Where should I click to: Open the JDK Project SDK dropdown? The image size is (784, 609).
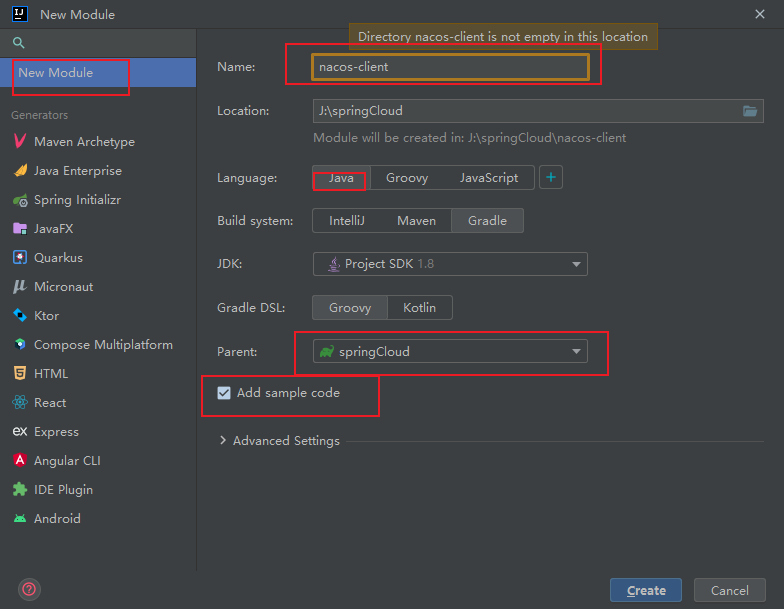click(450, 264)
